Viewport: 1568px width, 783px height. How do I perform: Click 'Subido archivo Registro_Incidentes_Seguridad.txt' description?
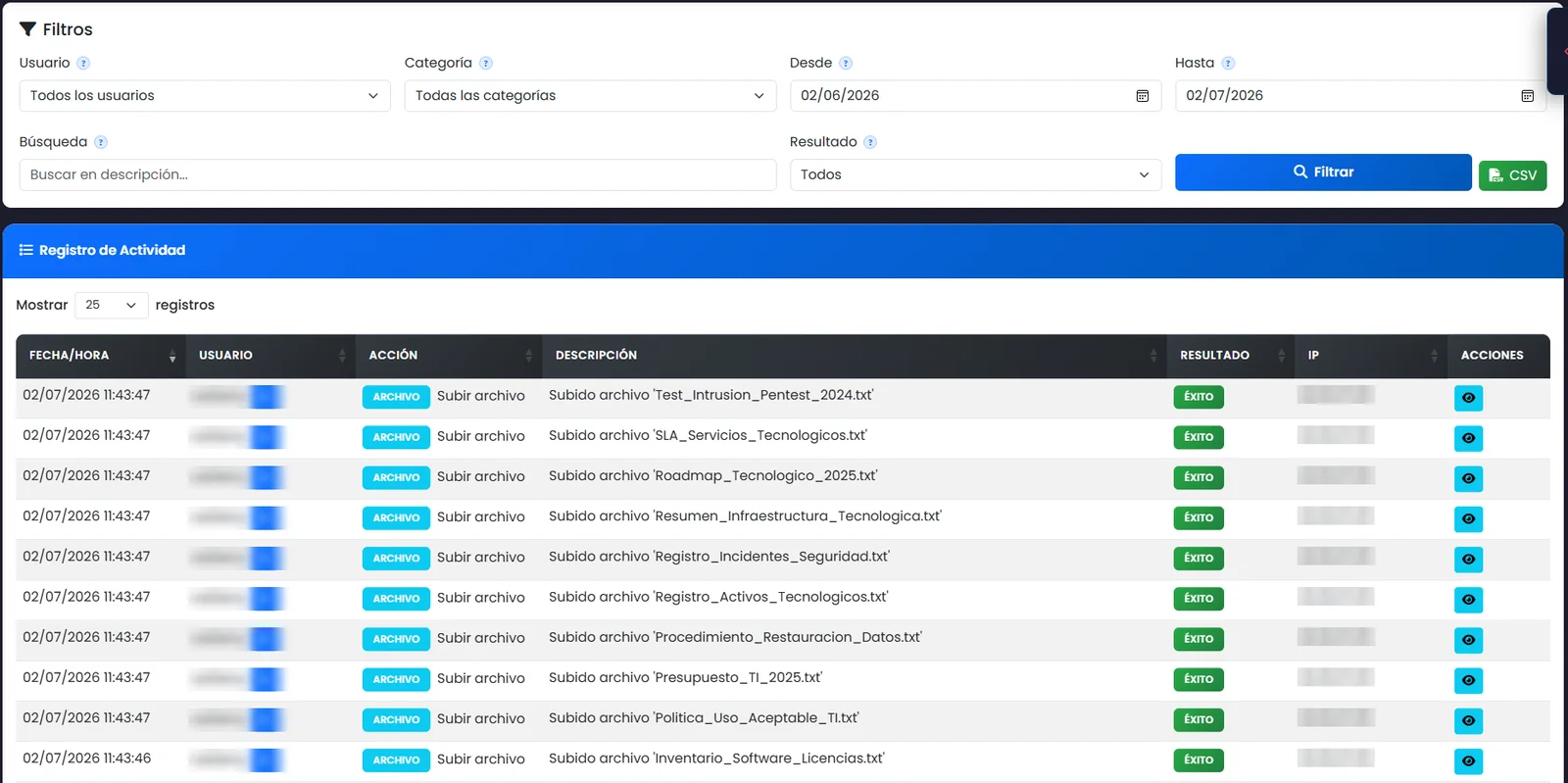click(719, 557)
